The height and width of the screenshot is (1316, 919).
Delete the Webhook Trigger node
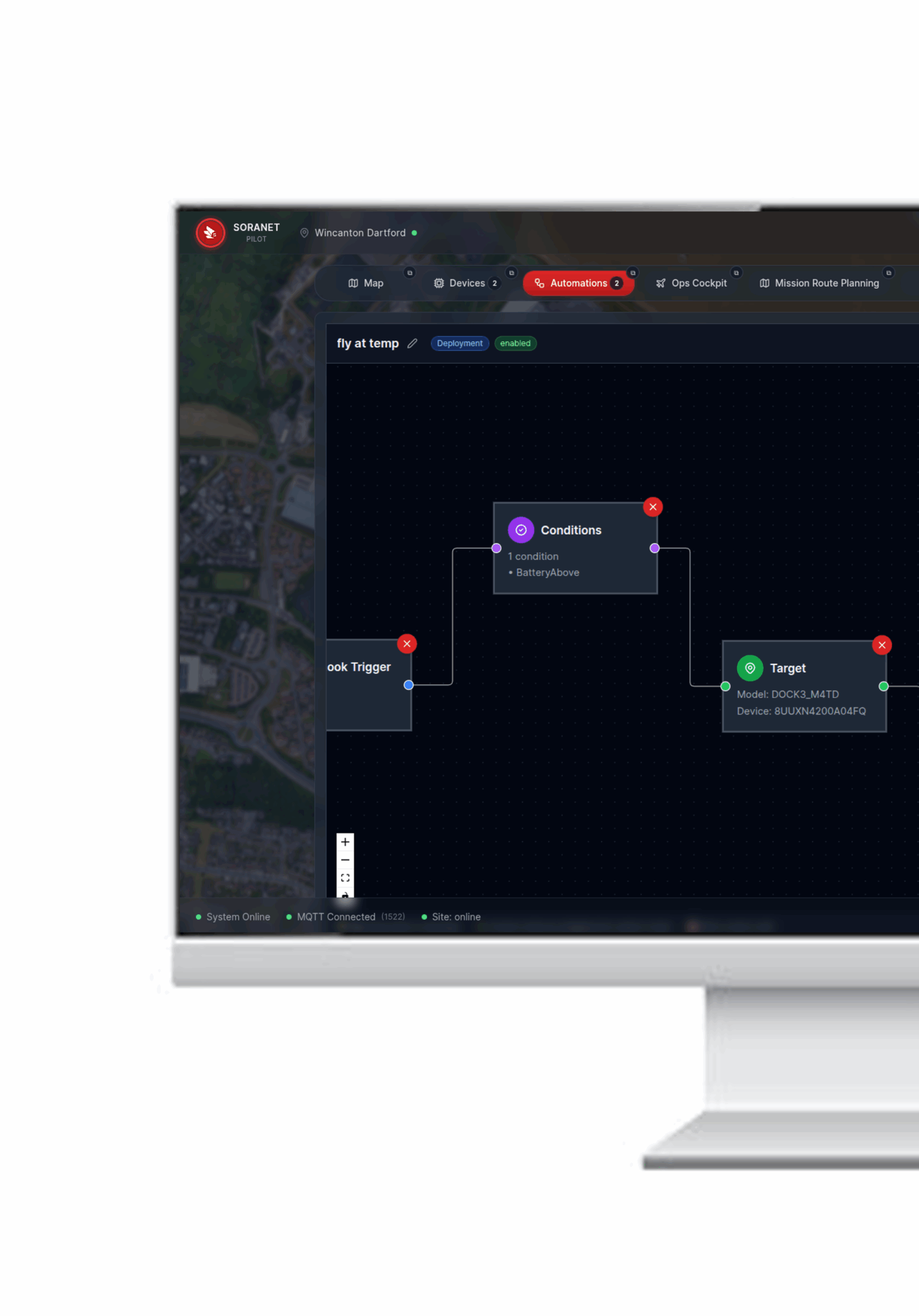coord(407,644)
